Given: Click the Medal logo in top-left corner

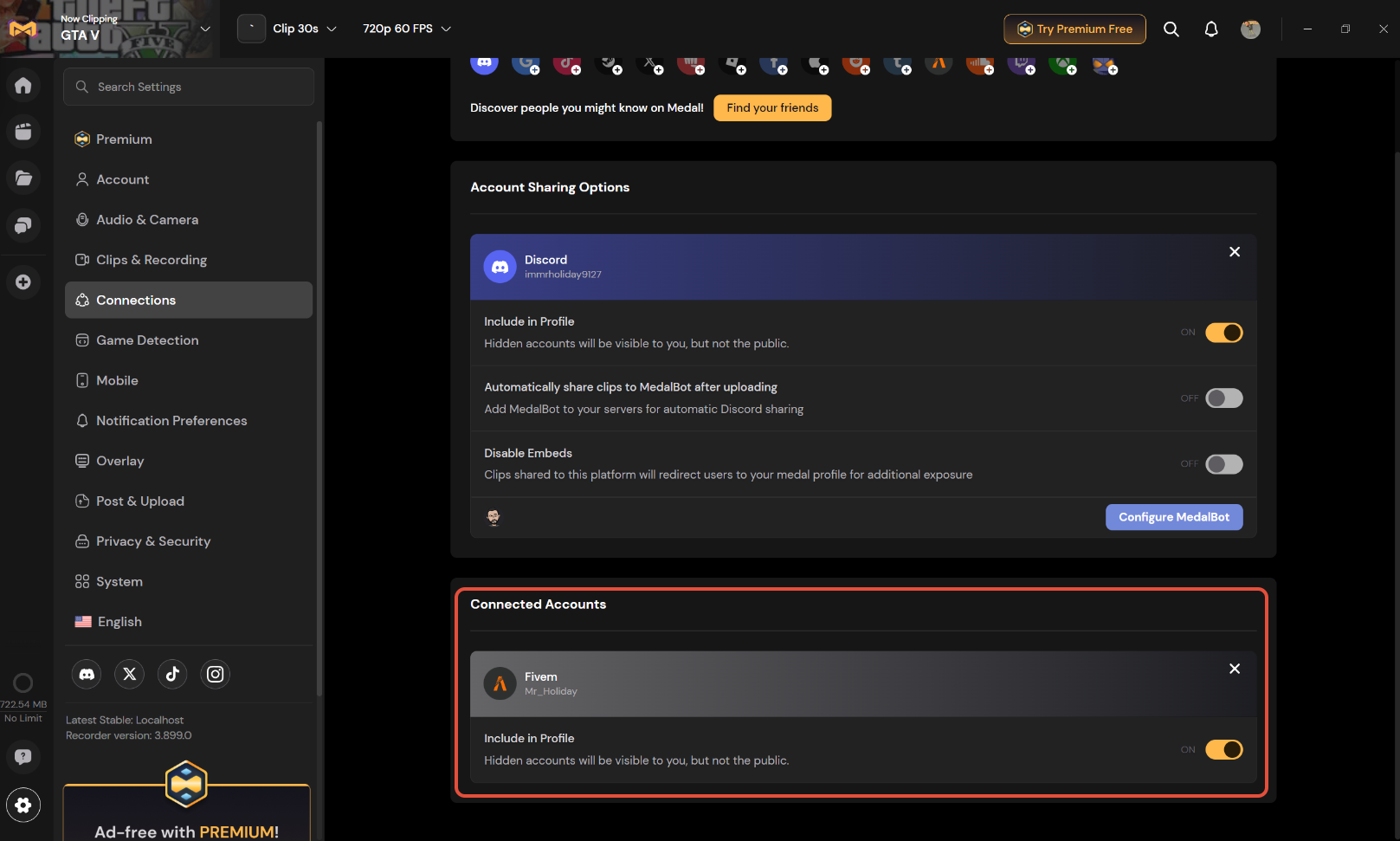Looking at the screenshot, I should click(23, 29).
